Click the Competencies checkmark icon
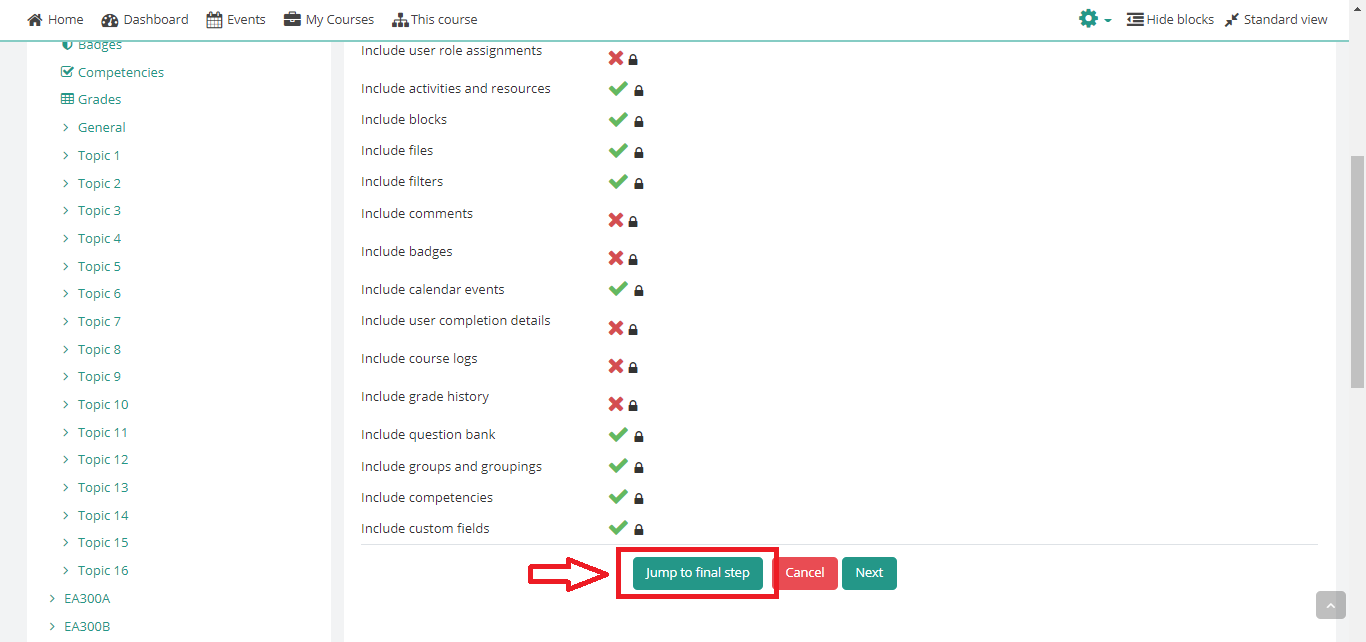Screen dimensions: 1366x642 click(67, 72)
